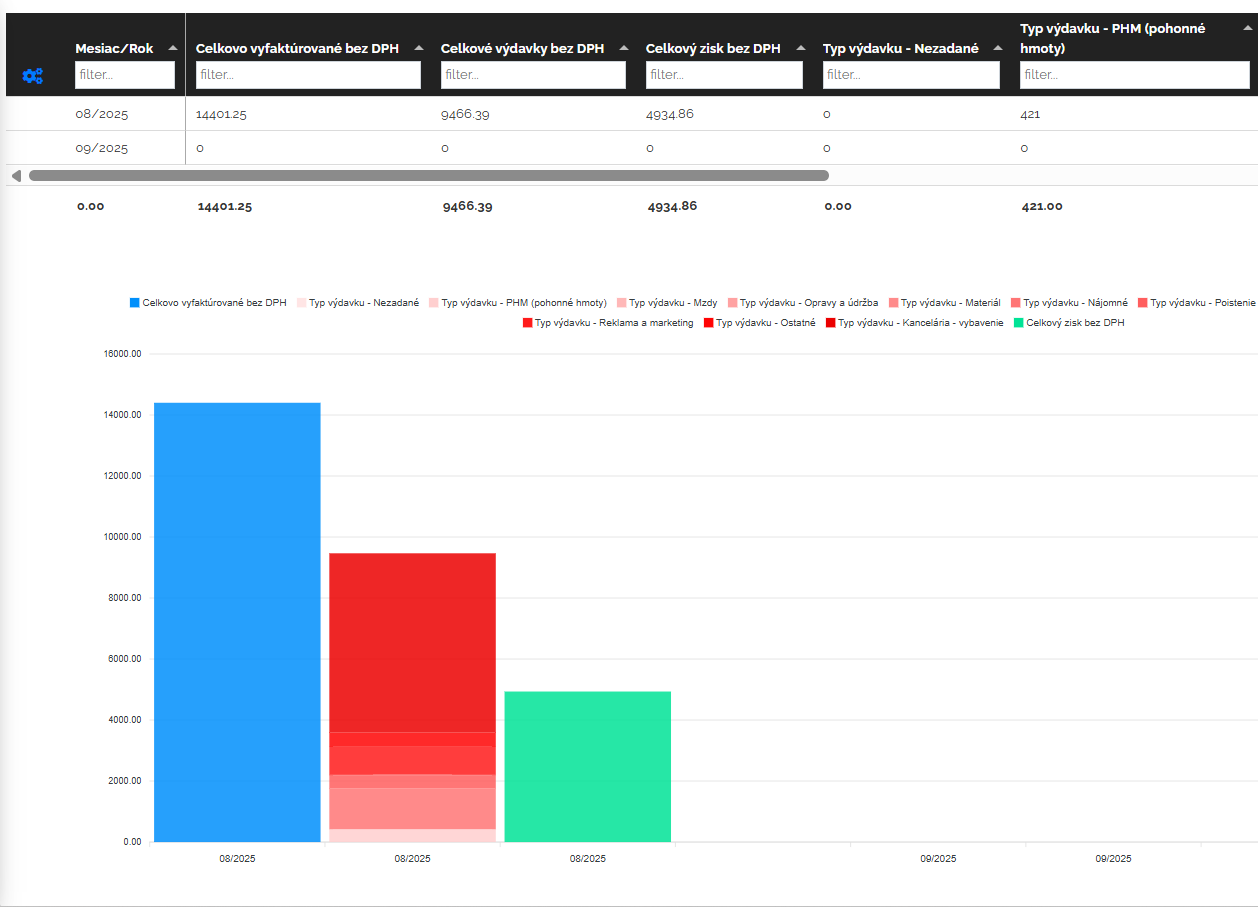Focus the Celkové výdavky bez DPH filter
Viewport: 1258px width, 907px height.
[x=533, y=75]
